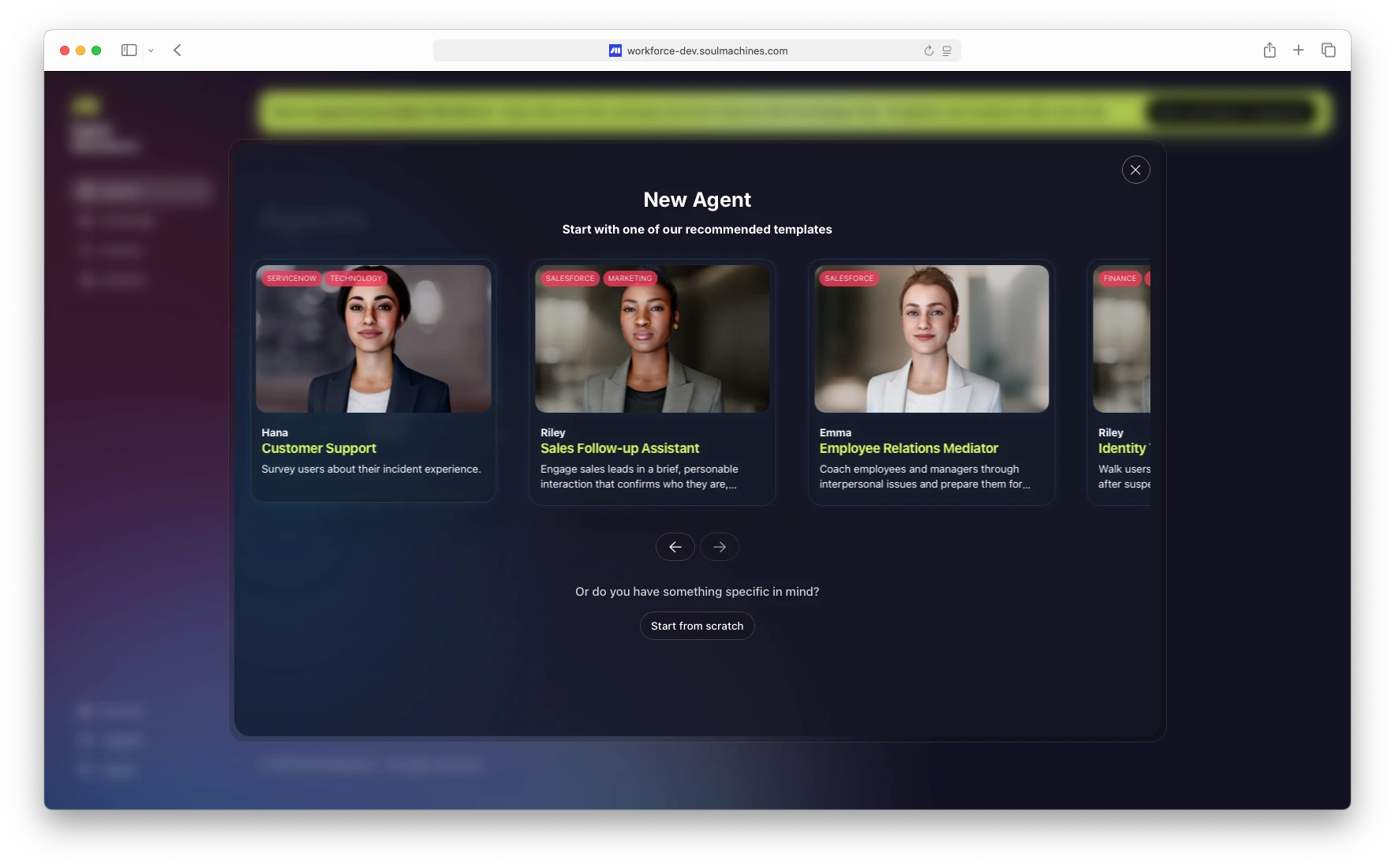This screenshot has width=1395, height=868.
Task: Click 'Start with one of our recommended templates' subtitle
Action: click(x=697, y=229)
